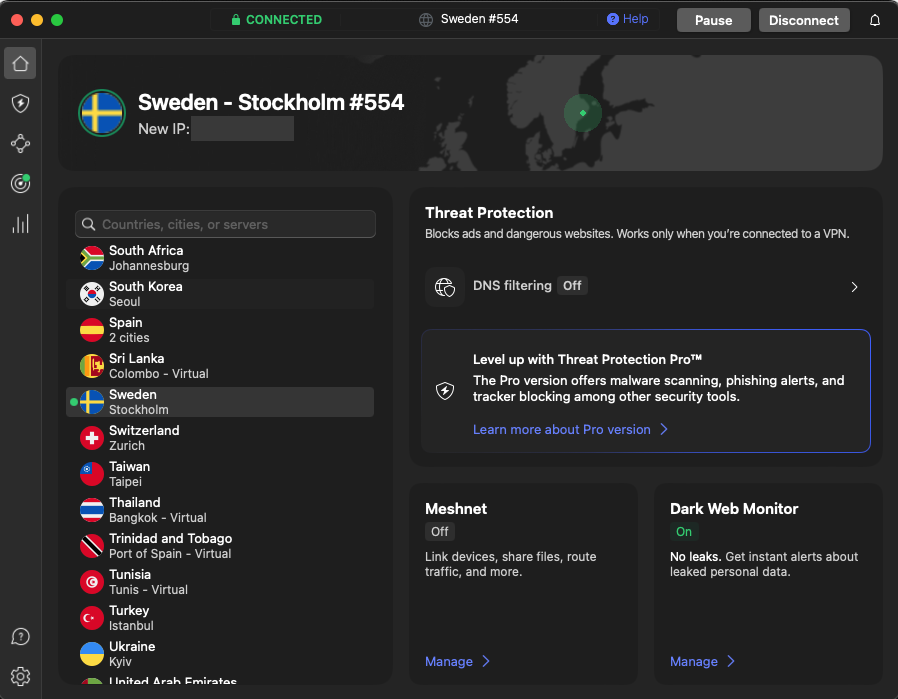Pause the VPN connection
The height and width of the screenshot is (699, 898).
point(714,20)
